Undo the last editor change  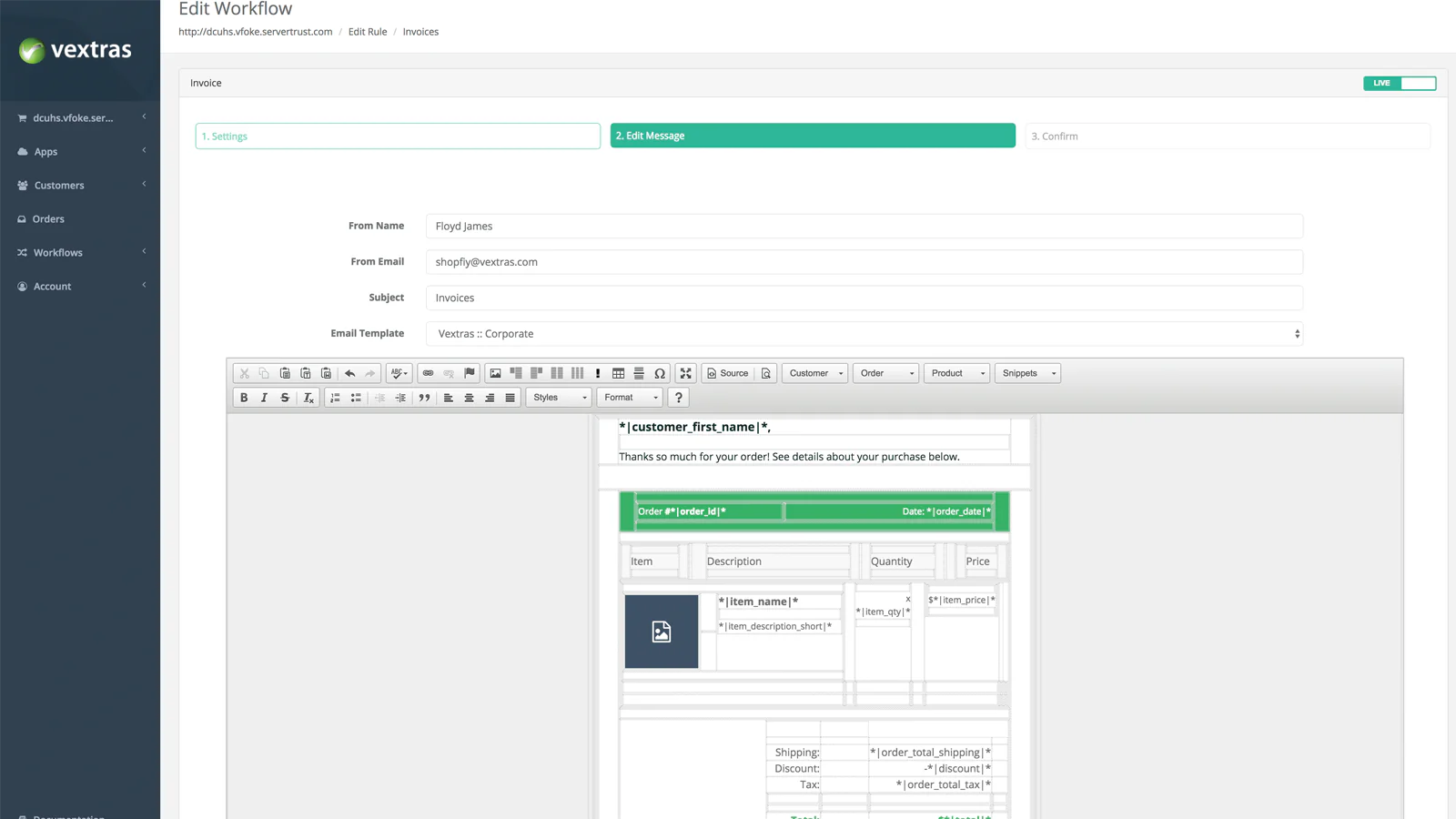349,373
